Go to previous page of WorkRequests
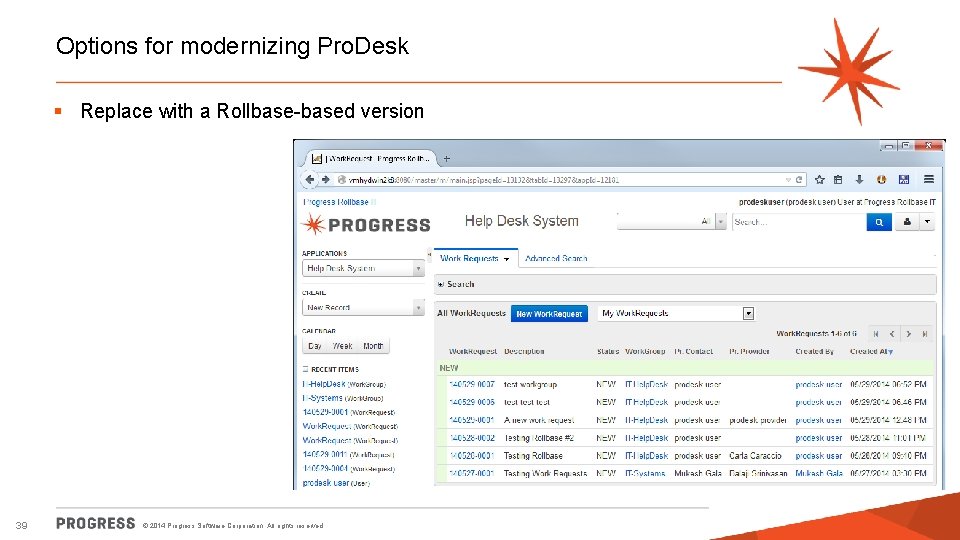 click(x=892, y=334)
